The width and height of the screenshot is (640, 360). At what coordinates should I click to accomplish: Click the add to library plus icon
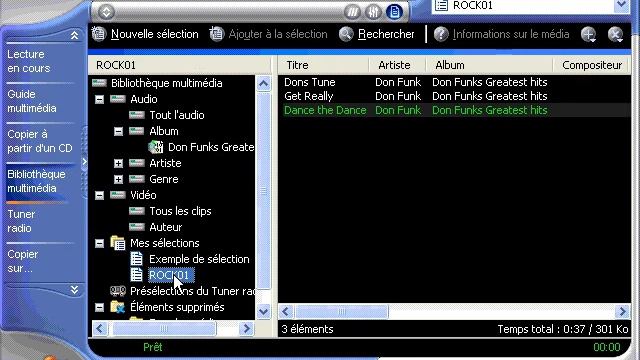[x=589, y=34]
